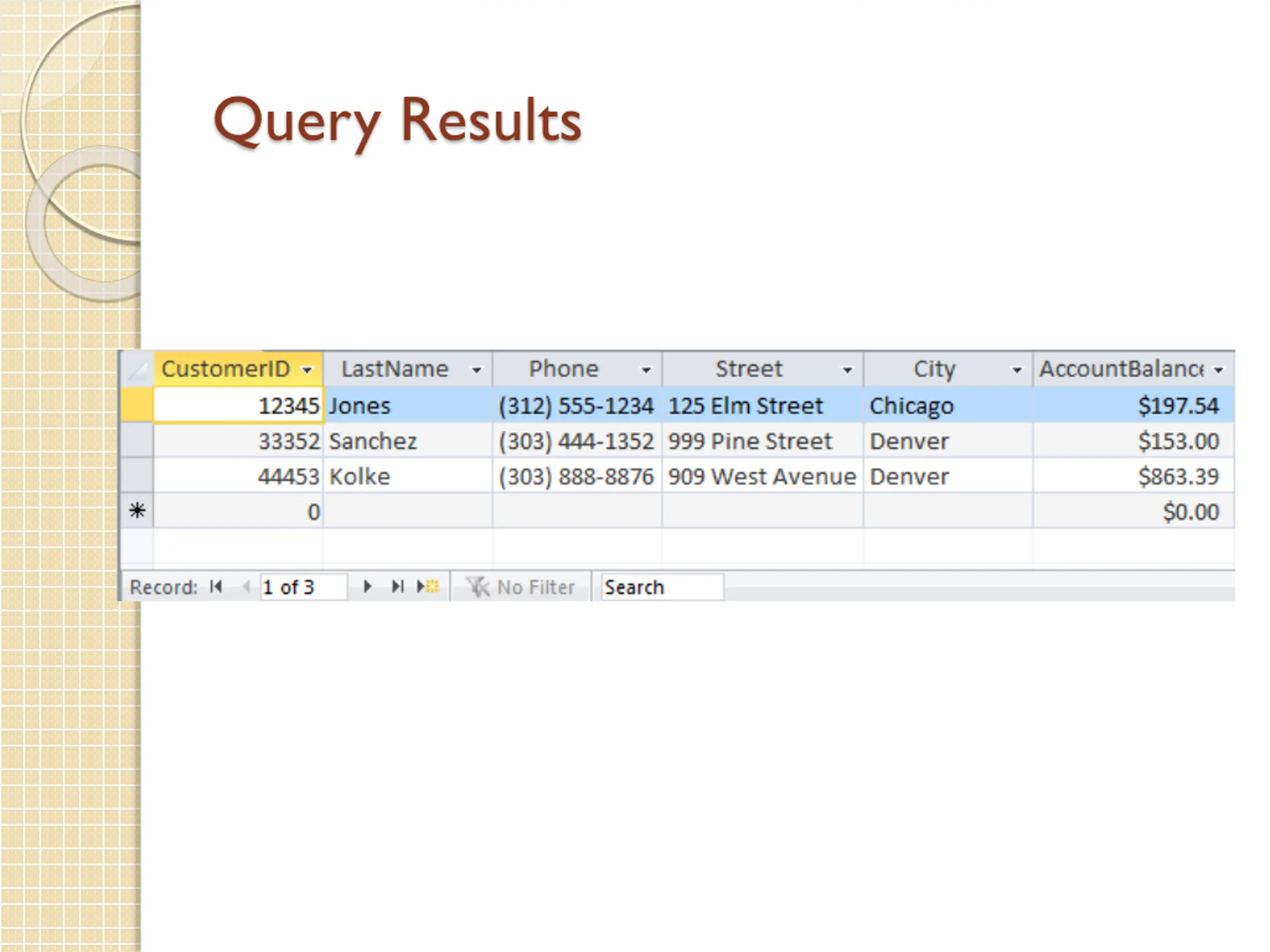
Task: Click the Street column header
Action: tap(762, 369)
